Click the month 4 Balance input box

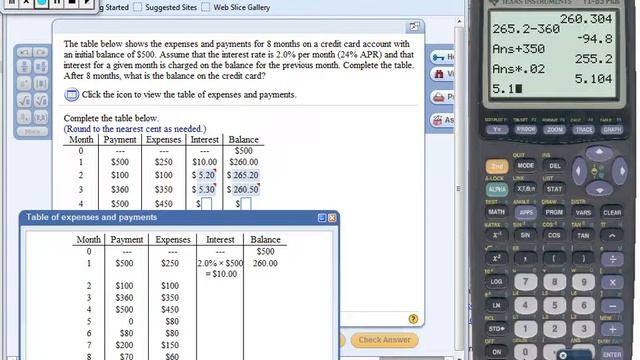(x=246, y=203)
